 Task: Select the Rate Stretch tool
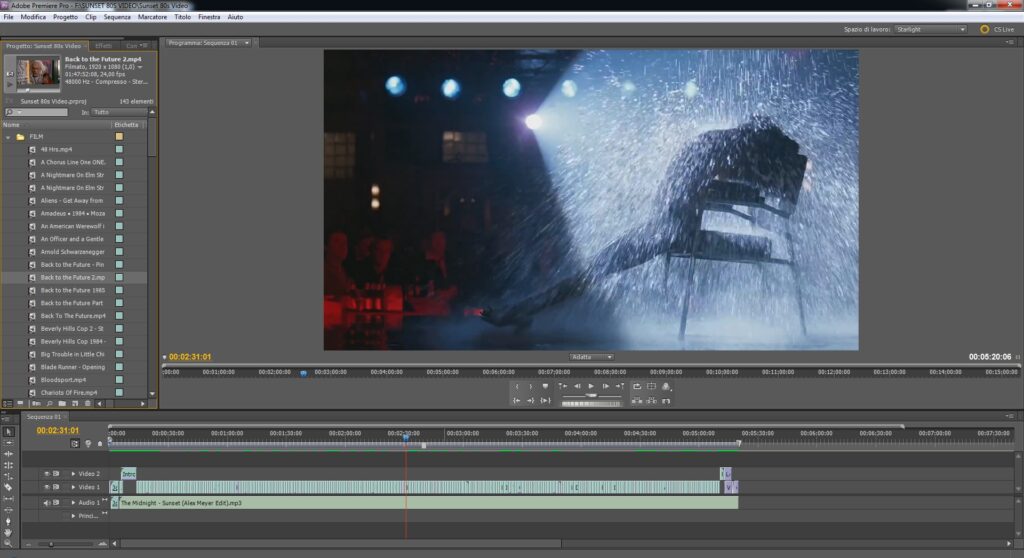point(8,476)
